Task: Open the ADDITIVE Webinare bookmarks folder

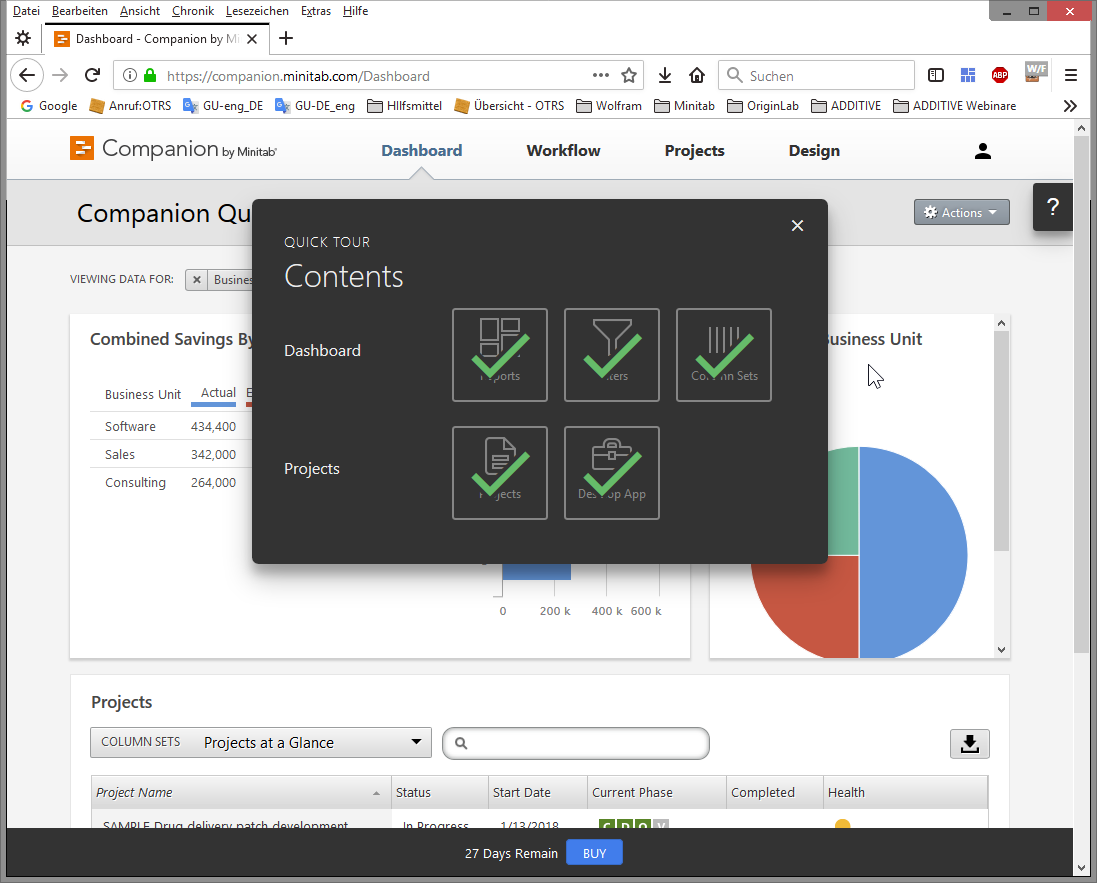Action: click(954, 106)
